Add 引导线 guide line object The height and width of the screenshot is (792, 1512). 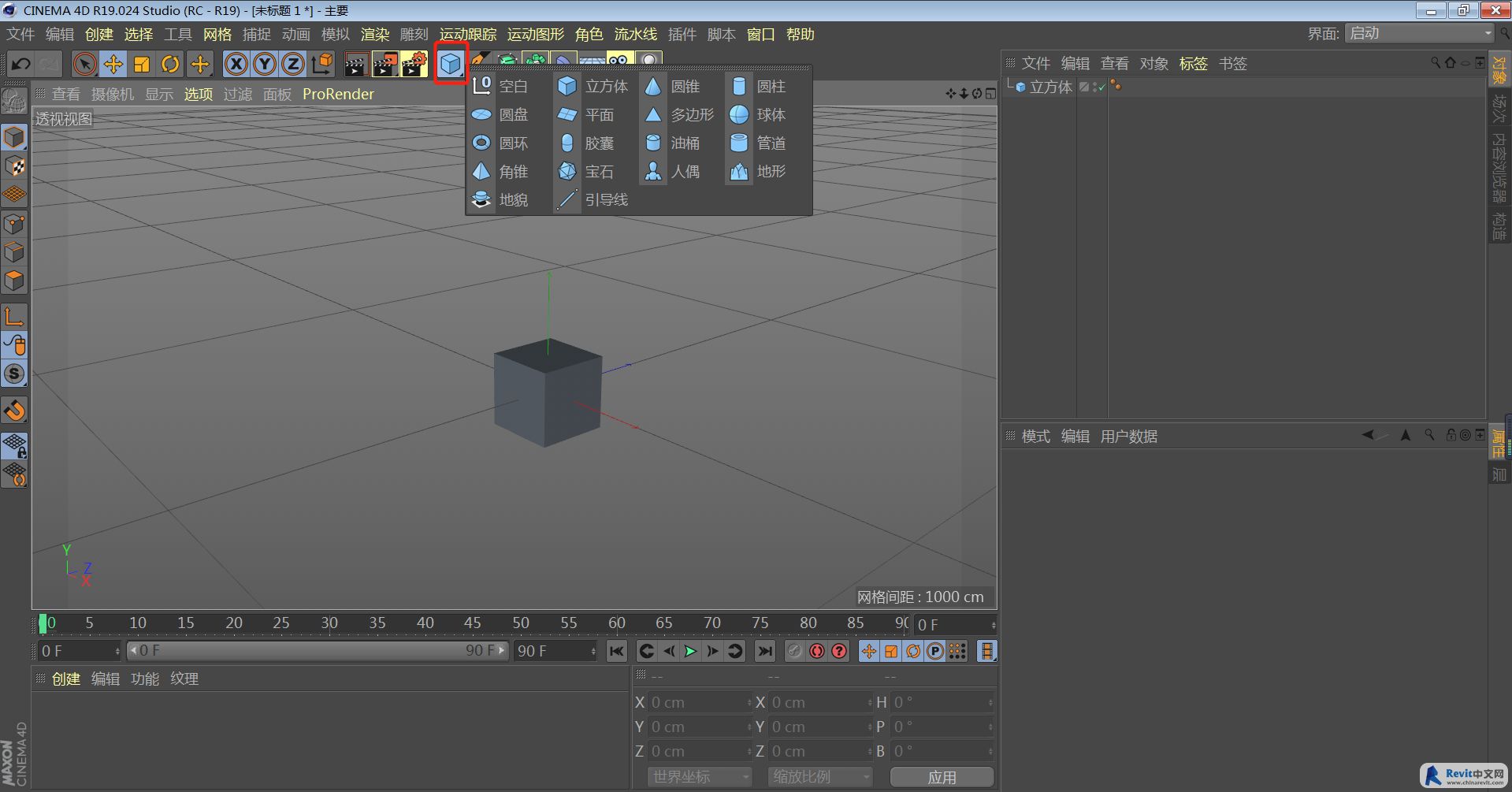(x=593, y=199)
